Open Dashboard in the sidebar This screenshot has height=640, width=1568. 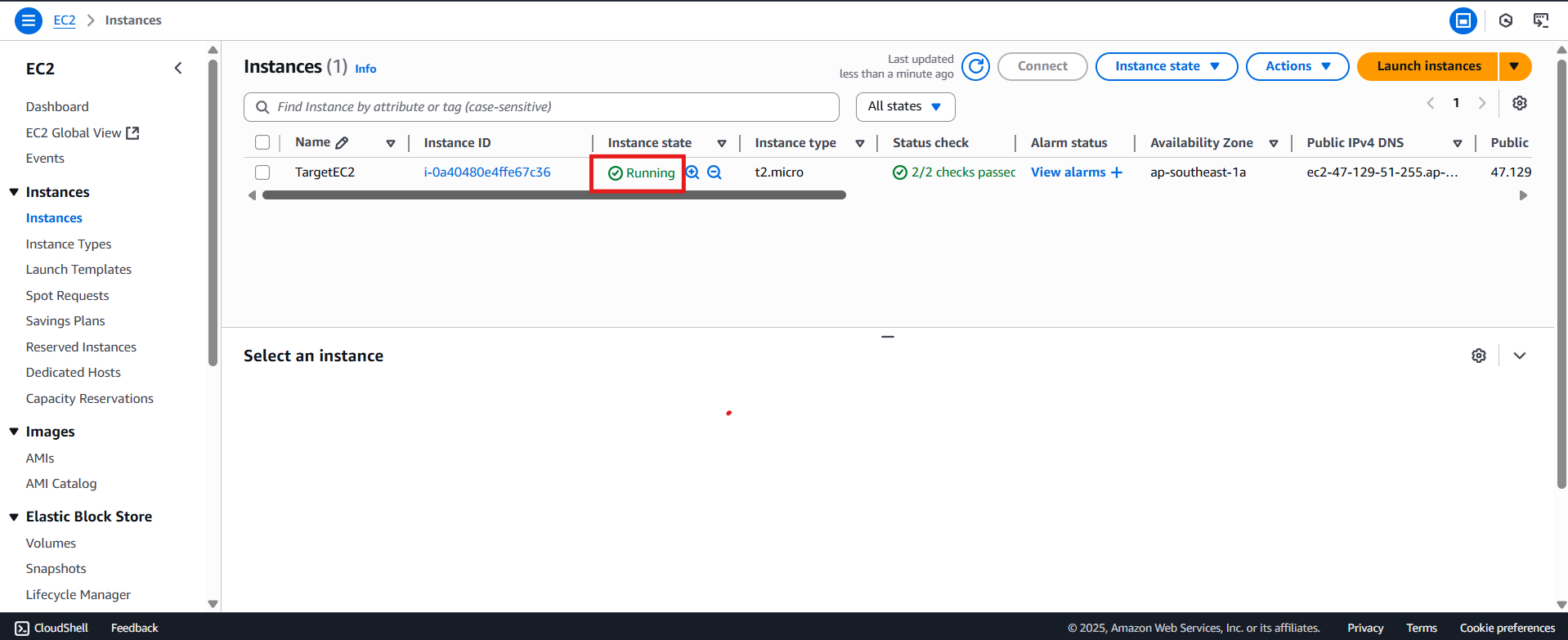(57, 106)
